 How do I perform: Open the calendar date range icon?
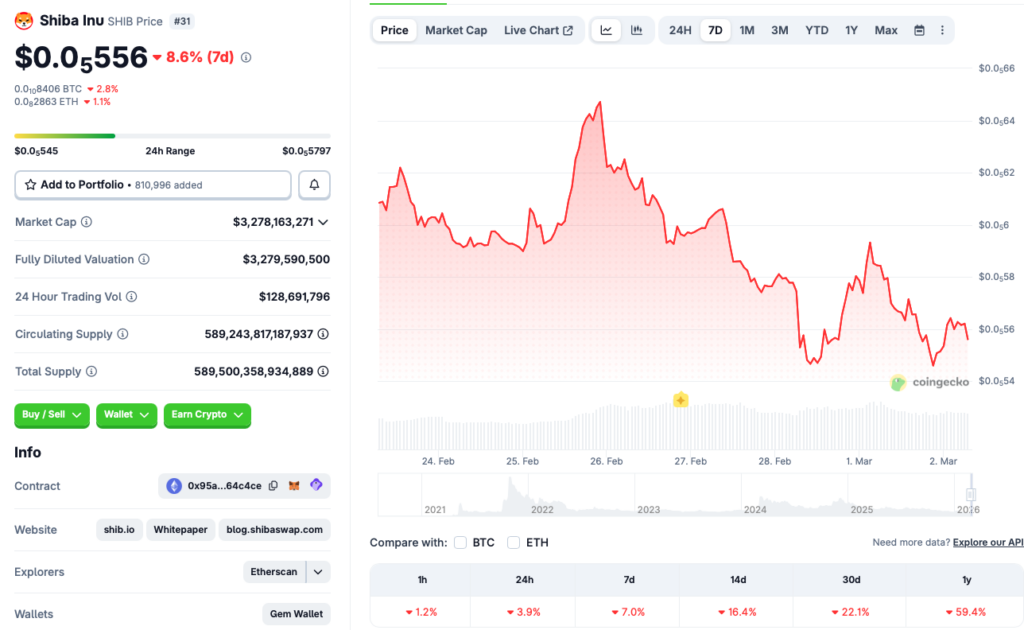[918, 30]
